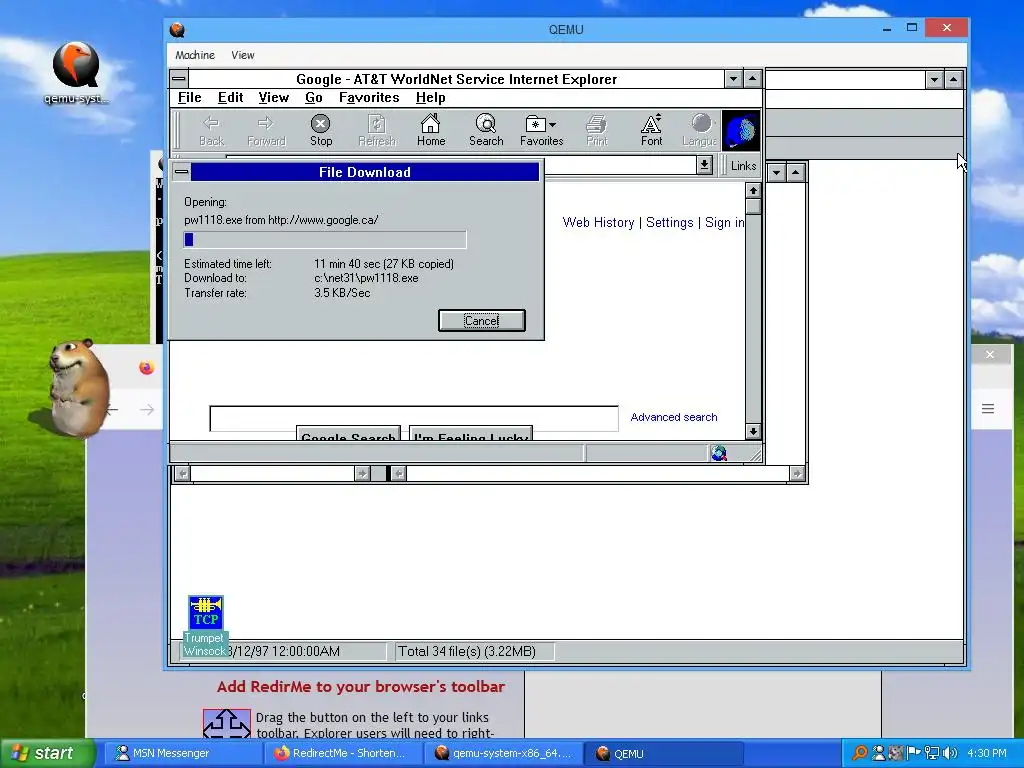1024x768 pixels.
Task: Maximize IE with title bar up arrow
Action: [752, 79]
